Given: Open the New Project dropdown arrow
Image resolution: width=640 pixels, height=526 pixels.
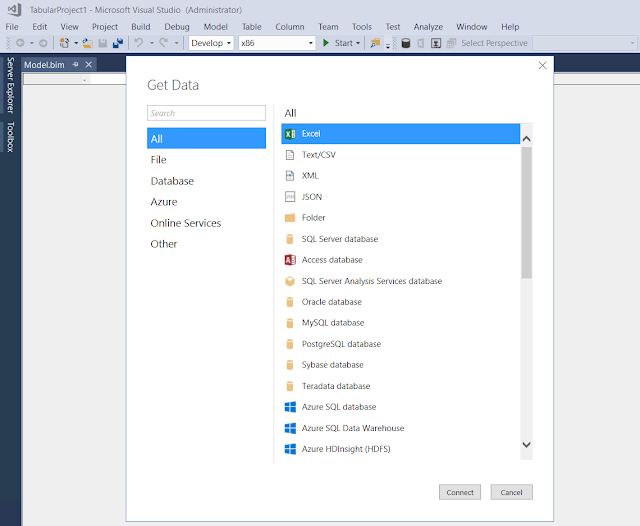Looking at the screenshot, I should [x=76, y=43].
